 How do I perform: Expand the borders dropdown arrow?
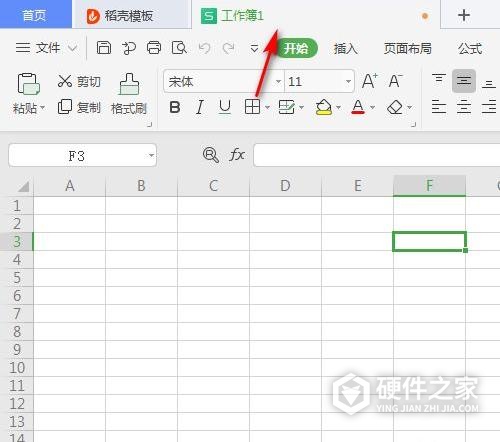267,107
